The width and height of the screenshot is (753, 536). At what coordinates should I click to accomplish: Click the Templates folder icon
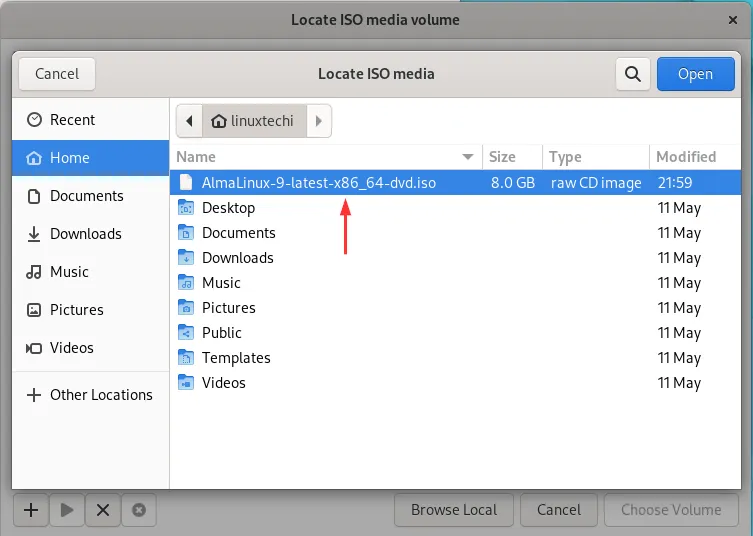(x=186, y=357)
